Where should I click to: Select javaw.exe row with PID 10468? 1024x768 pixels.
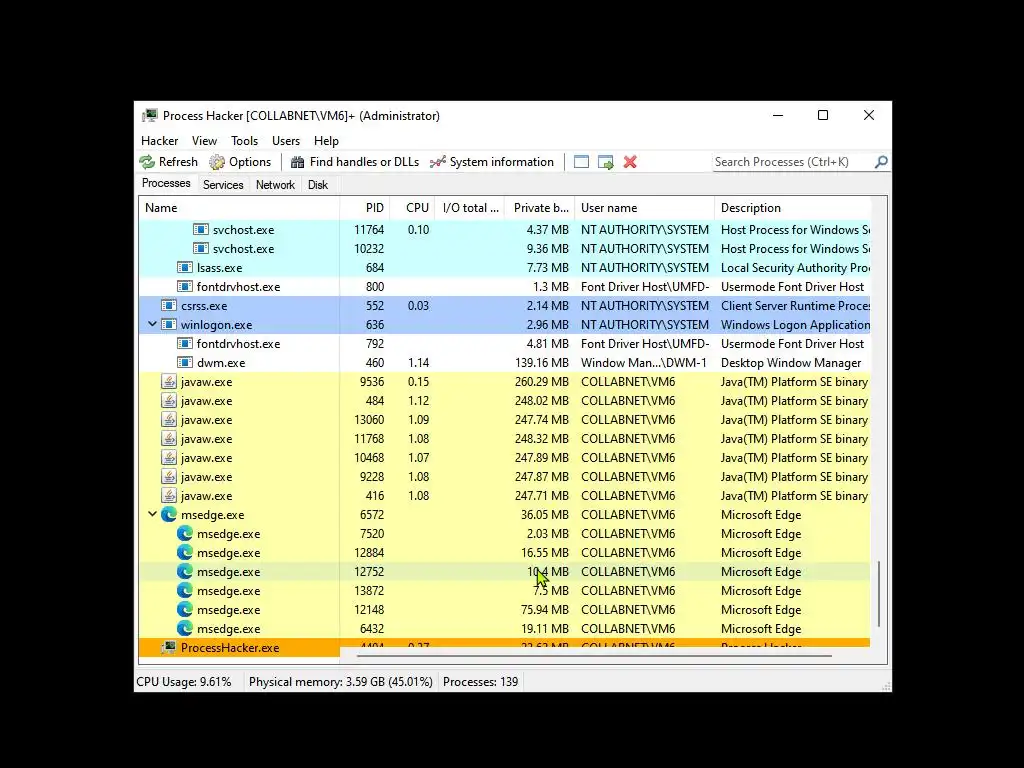tap(504, 458)
